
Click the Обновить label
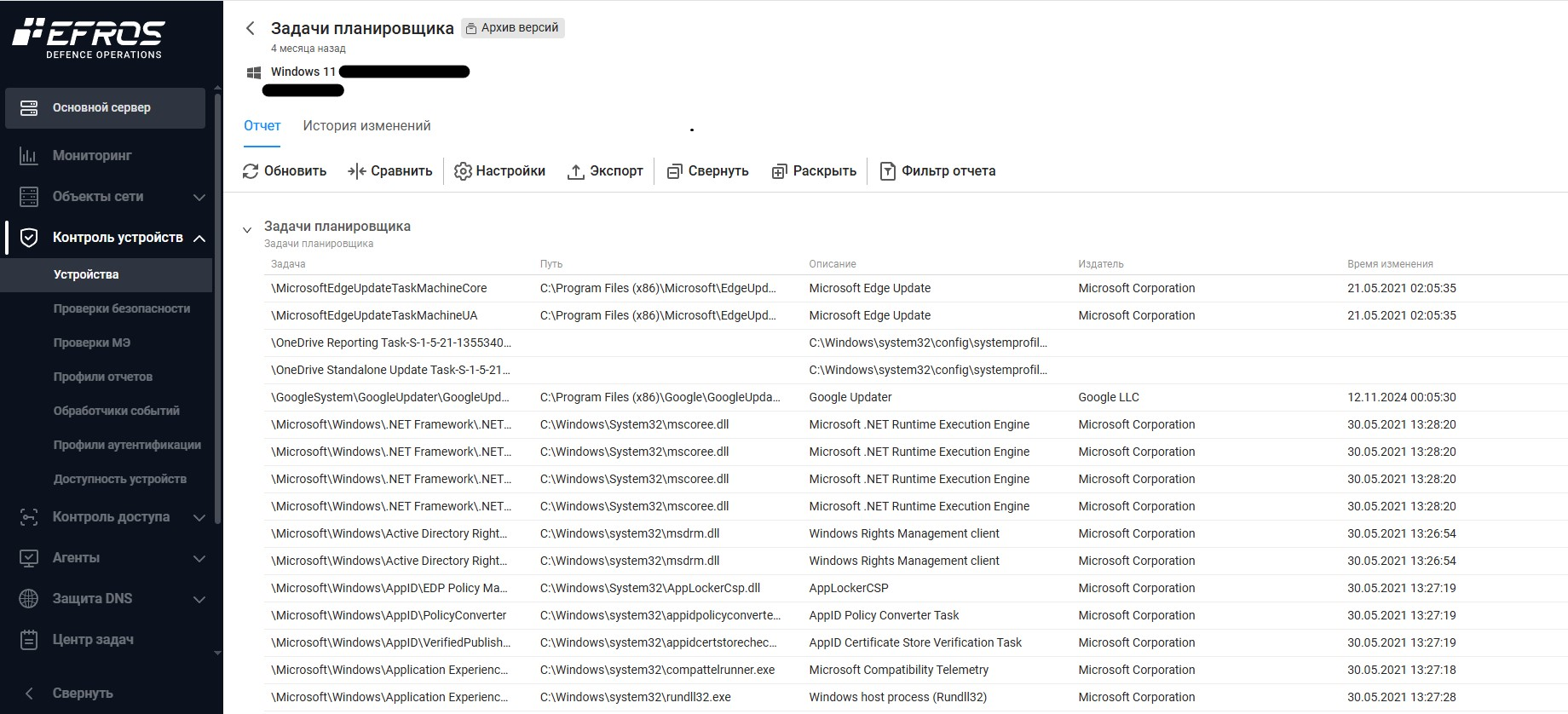[295, 171]
